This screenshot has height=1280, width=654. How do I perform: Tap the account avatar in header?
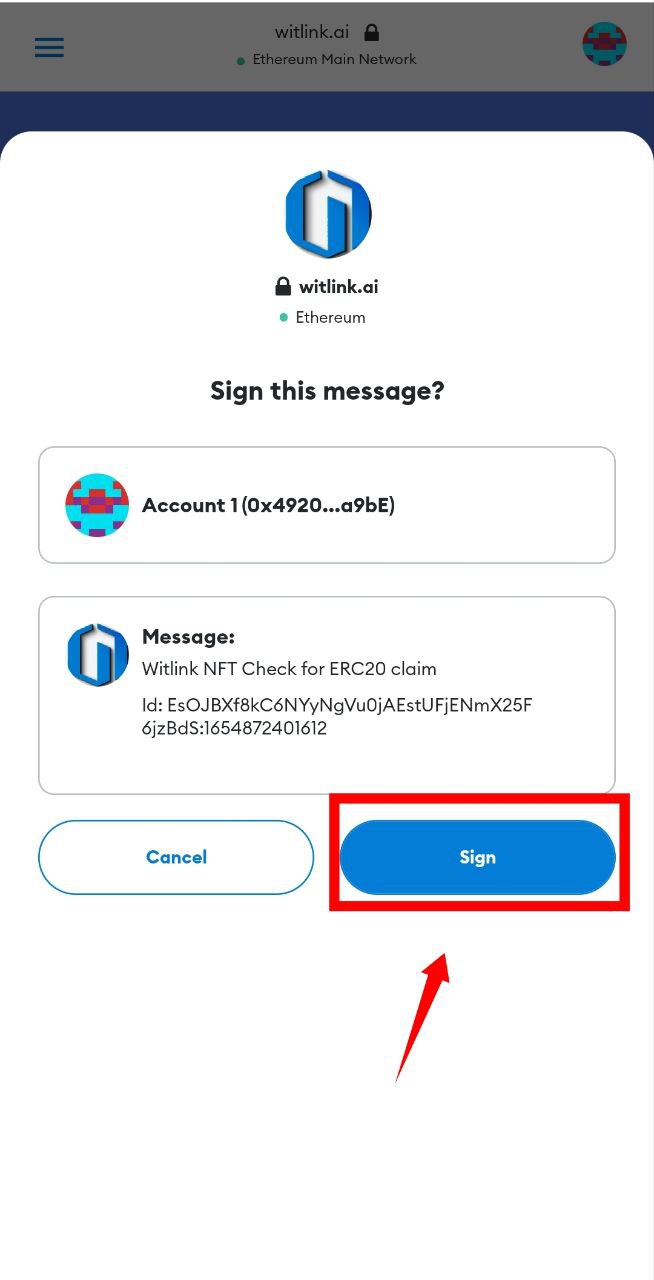604,45
